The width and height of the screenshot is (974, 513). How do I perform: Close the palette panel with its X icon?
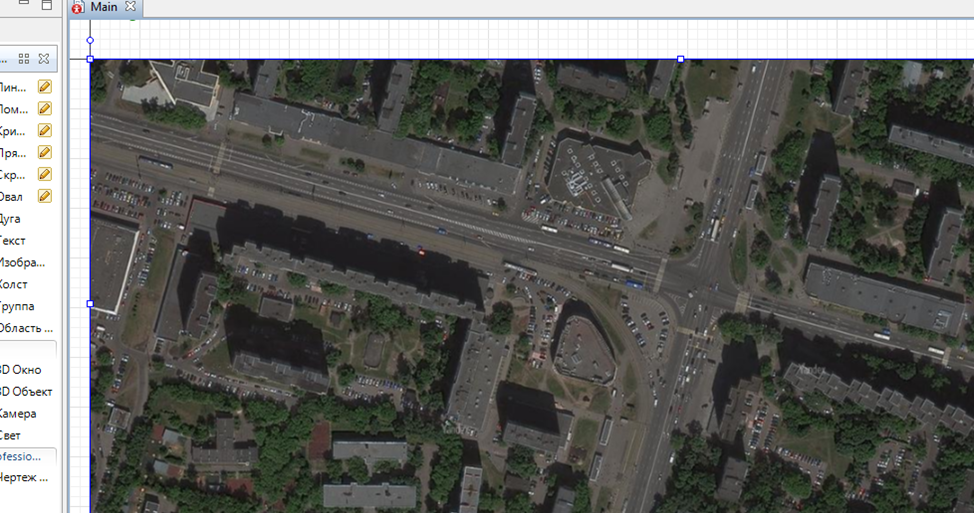pos(44,59)
